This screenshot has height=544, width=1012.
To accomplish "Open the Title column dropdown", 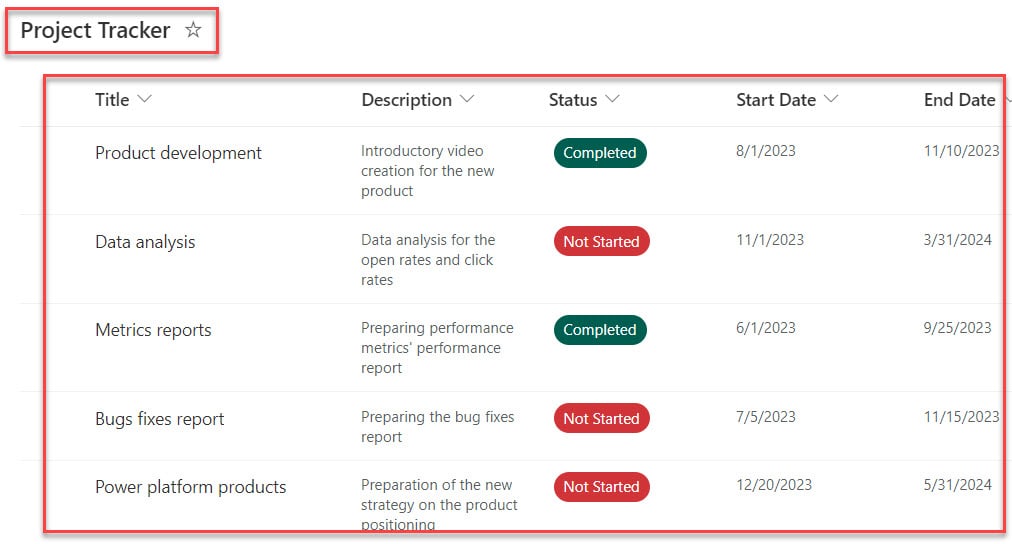I will 145,99.
